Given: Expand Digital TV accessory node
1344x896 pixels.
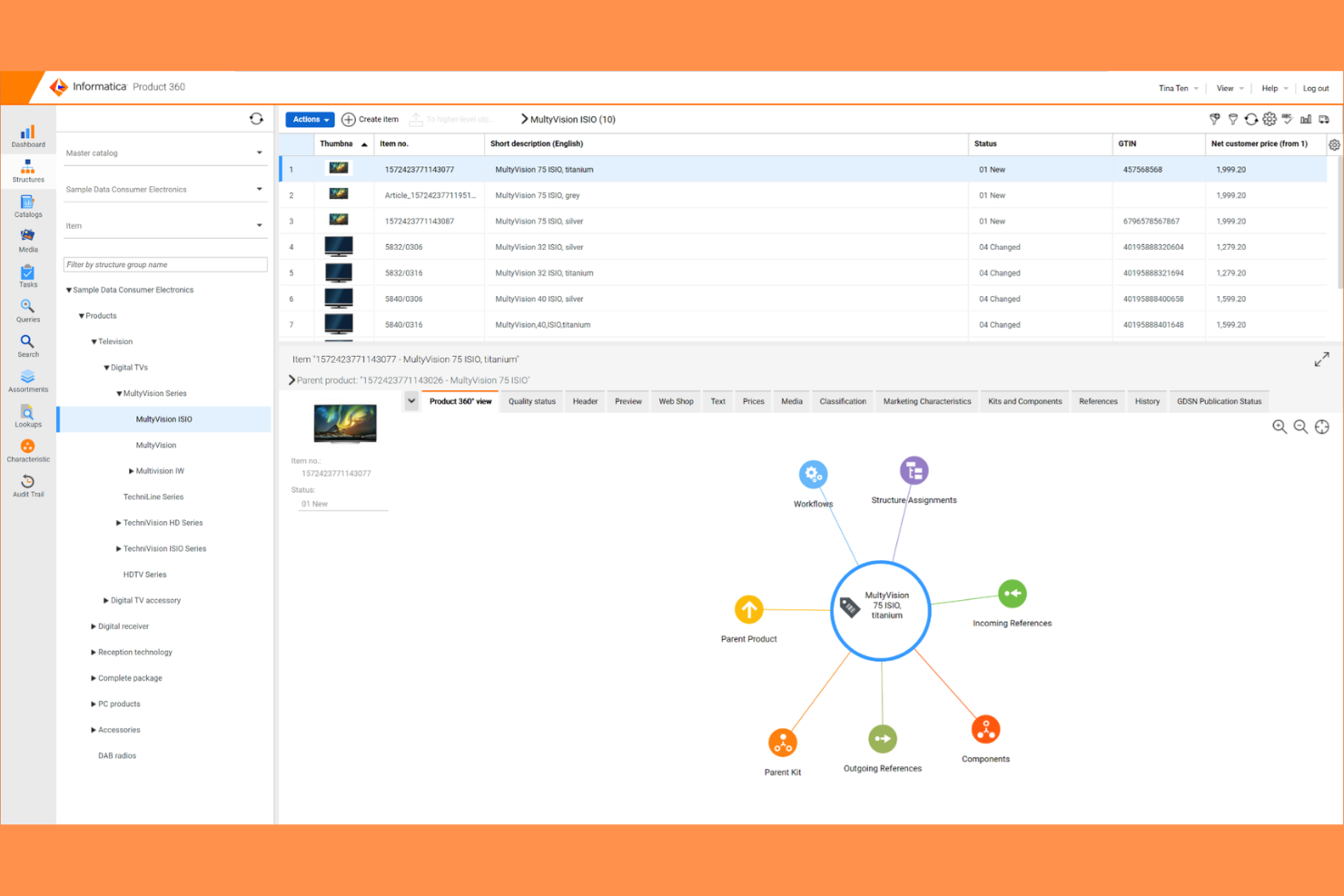Looking at the screenshot, I should [x=105, y=601].
